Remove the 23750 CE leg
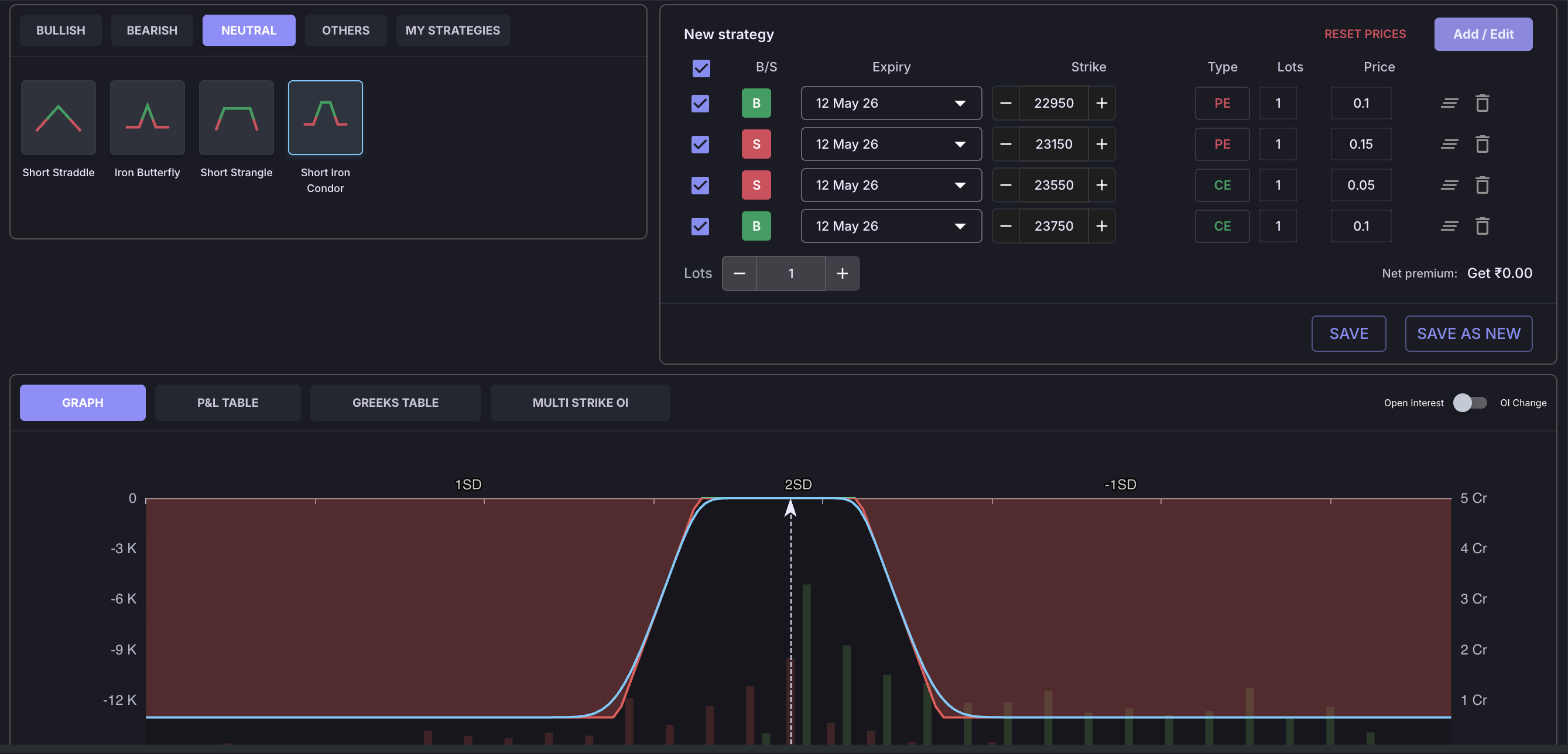1568x754 pixels. [x=1482, y=227]
